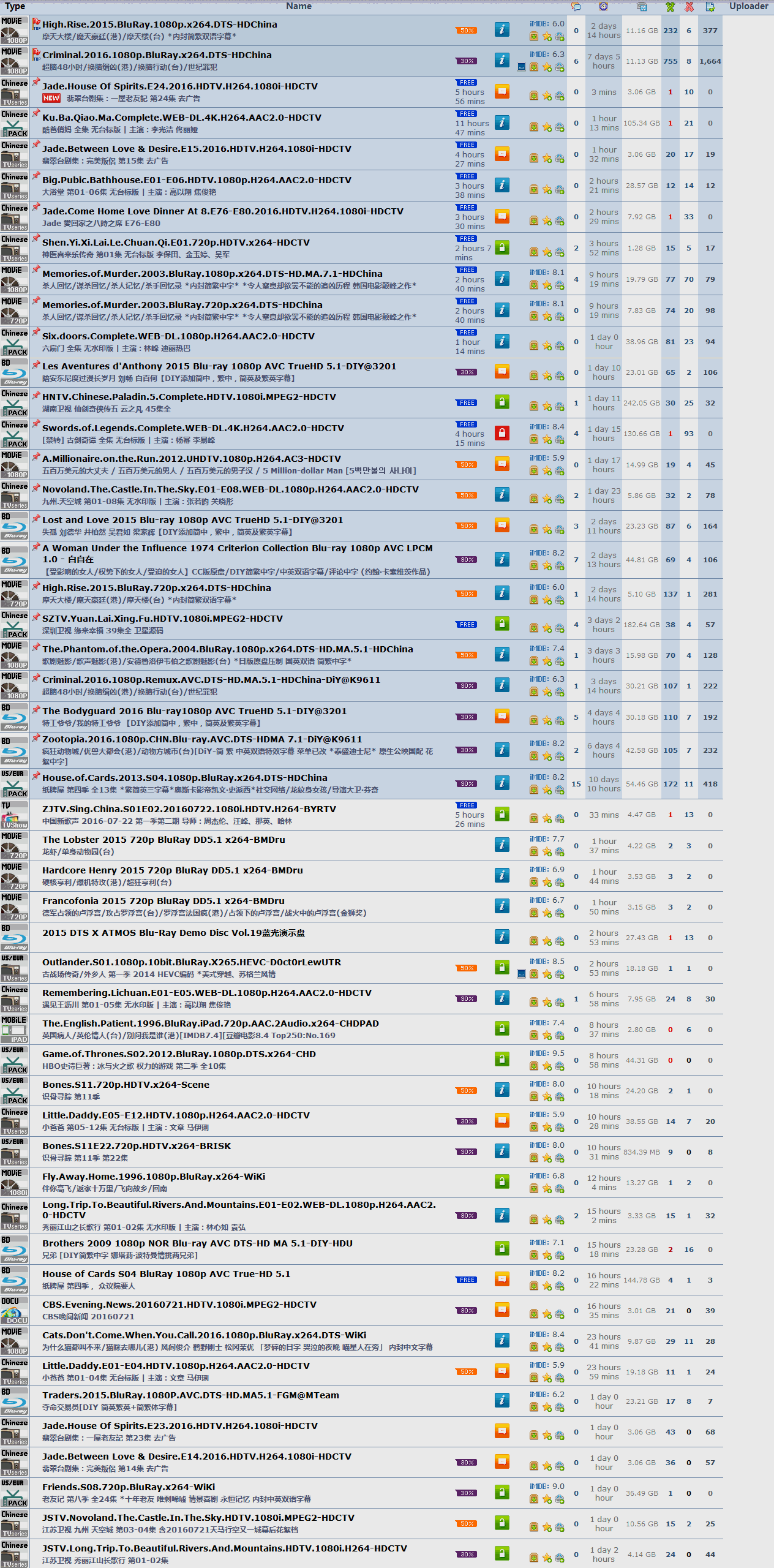The width and height of the screenshot is (774, 1568).
Task: Click TV Show category icon beside ZJTV.Sing.China
Action: click(15, 815)
